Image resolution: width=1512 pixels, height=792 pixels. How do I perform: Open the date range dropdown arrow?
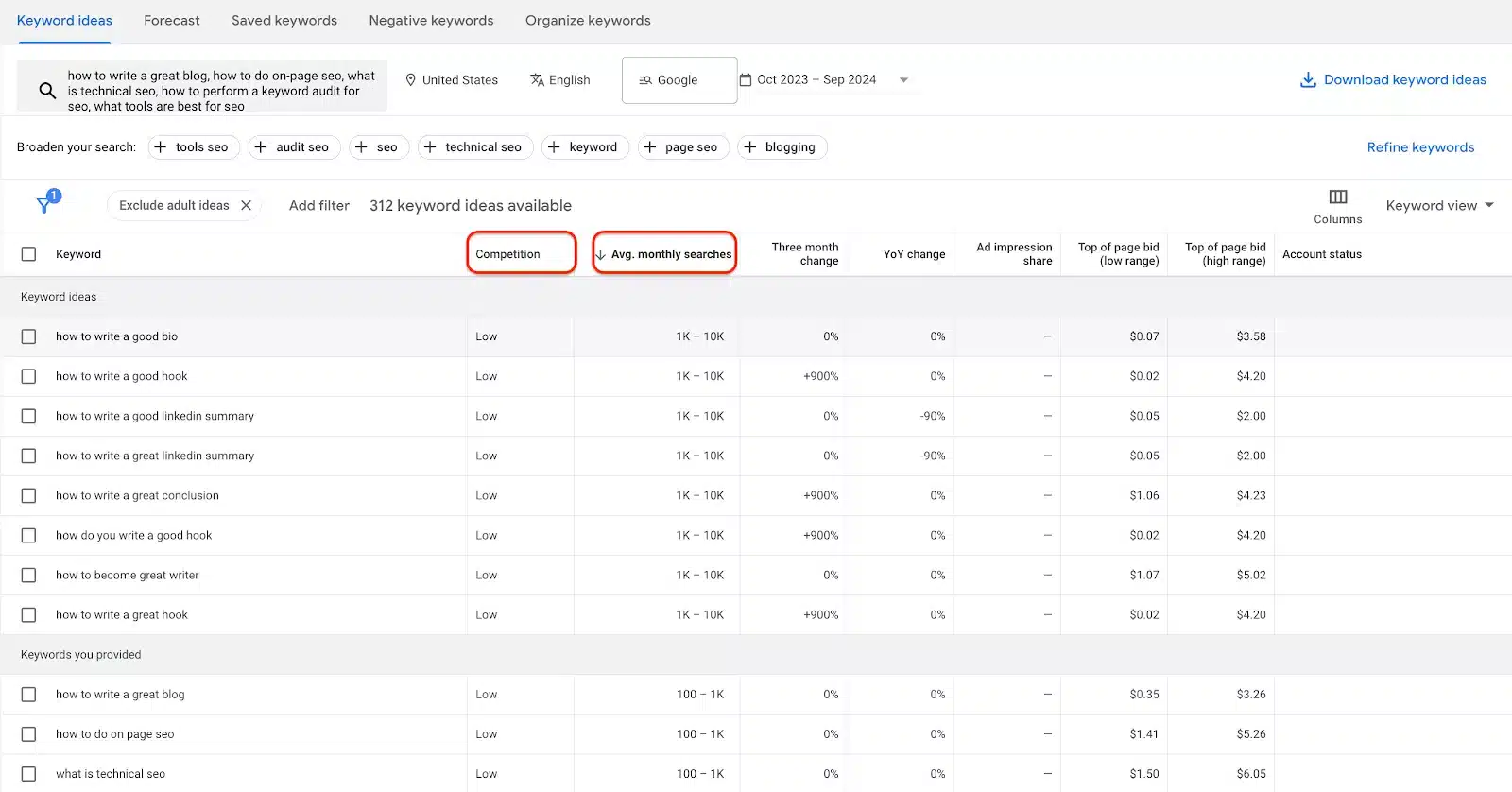pyautogui.click(x=903, y=80)
